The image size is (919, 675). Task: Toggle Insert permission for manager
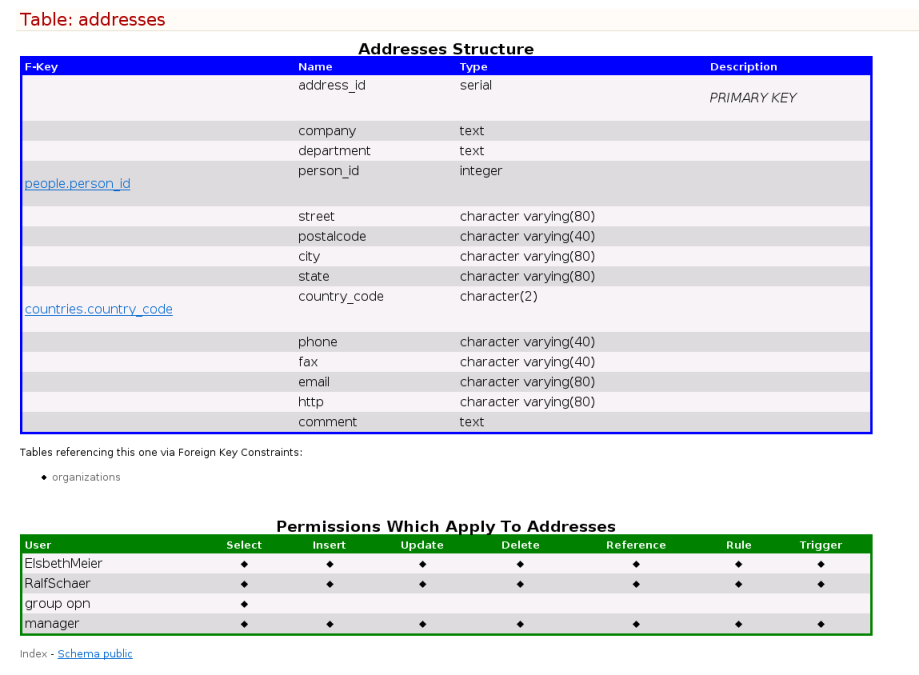pyautogui.click(x=329, y=623)
